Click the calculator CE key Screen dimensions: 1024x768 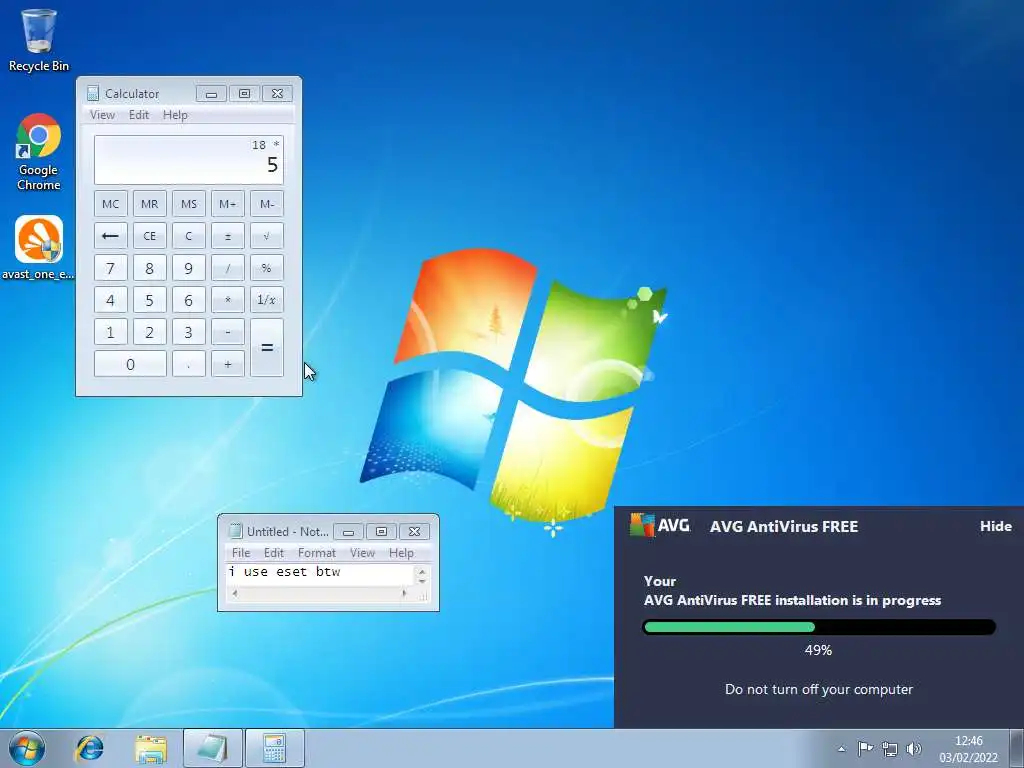click(x=150, y=236)
